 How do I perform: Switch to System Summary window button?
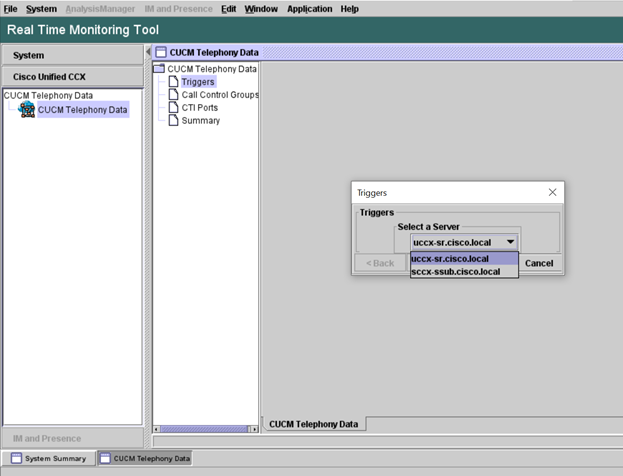tap(48, 458)
